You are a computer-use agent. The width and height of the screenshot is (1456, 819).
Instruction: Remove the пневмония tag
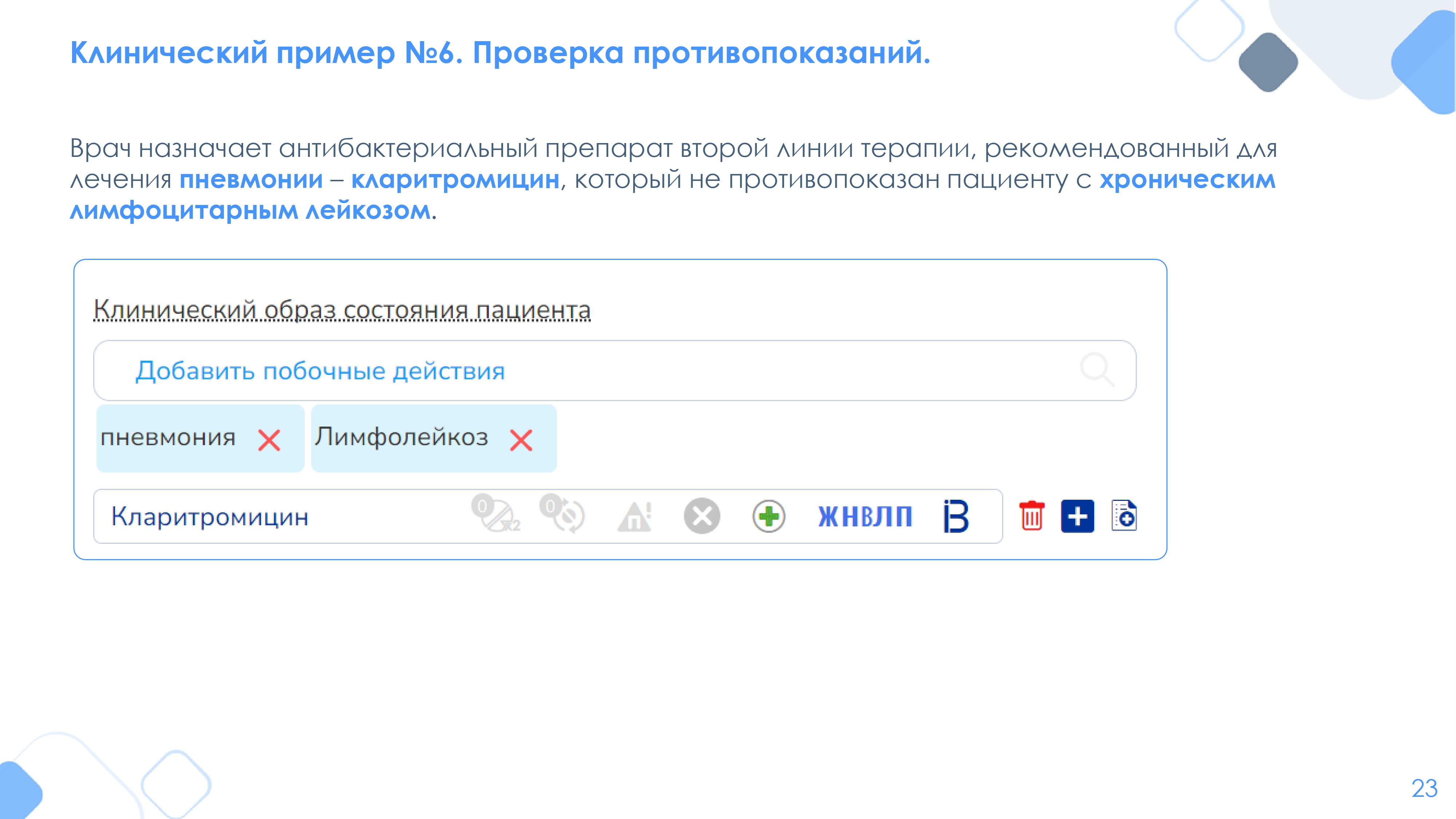coord(269,440)
